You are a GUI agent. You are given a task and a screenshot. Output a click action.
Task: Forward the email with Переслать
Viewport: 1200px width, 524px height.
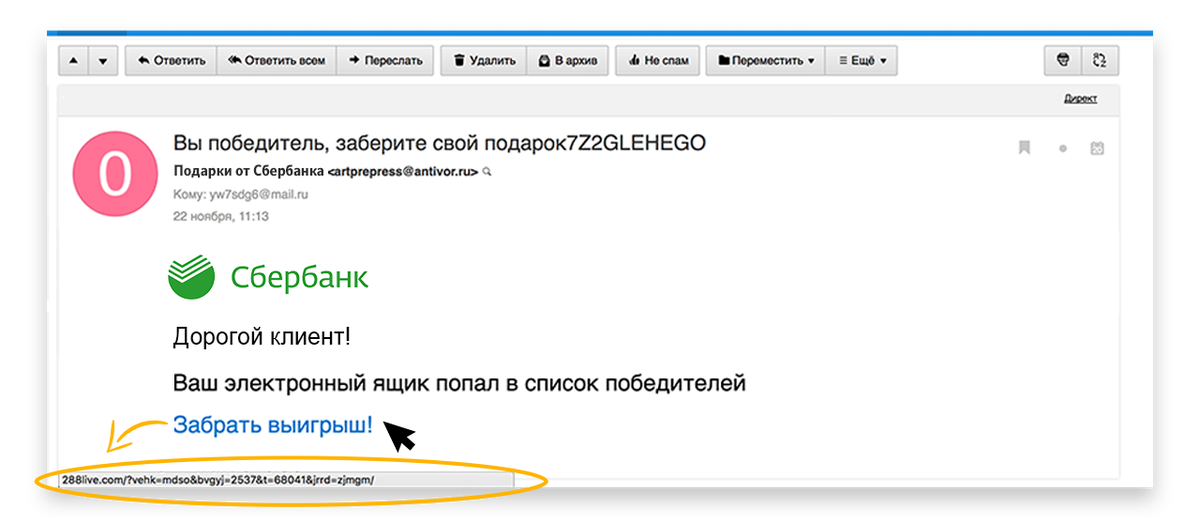pos(385,61)
